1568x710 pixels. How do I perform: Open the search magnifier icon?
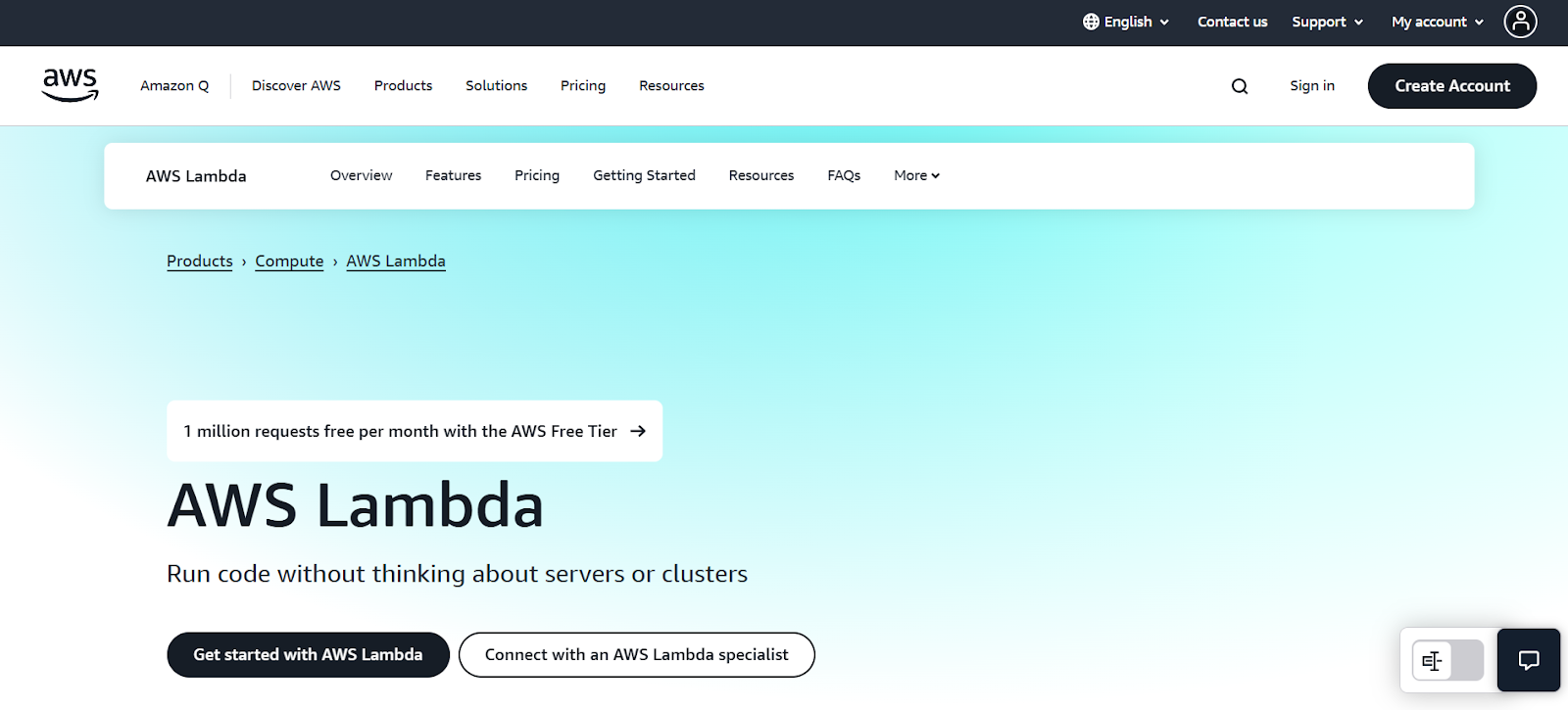pos(1240,86)
